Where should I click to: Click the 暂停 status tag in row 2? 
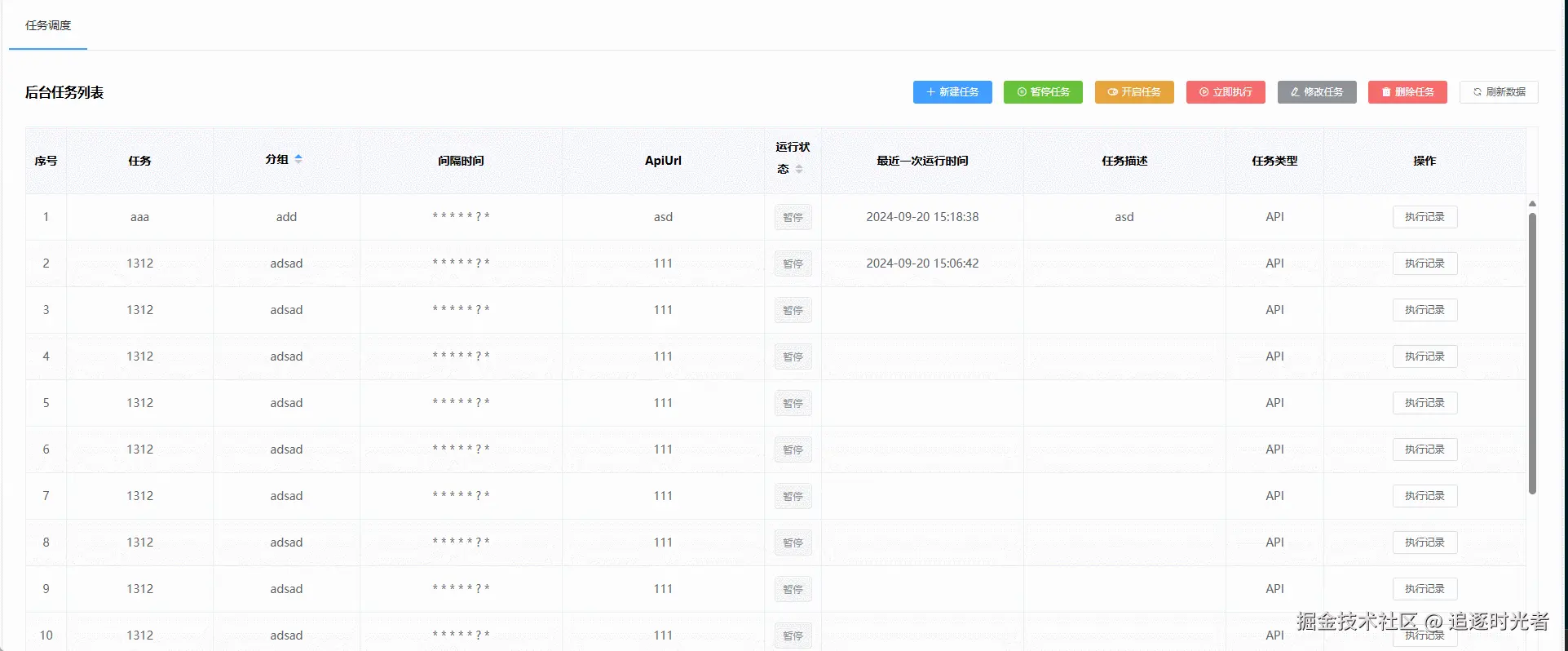[x=793, y=263]
